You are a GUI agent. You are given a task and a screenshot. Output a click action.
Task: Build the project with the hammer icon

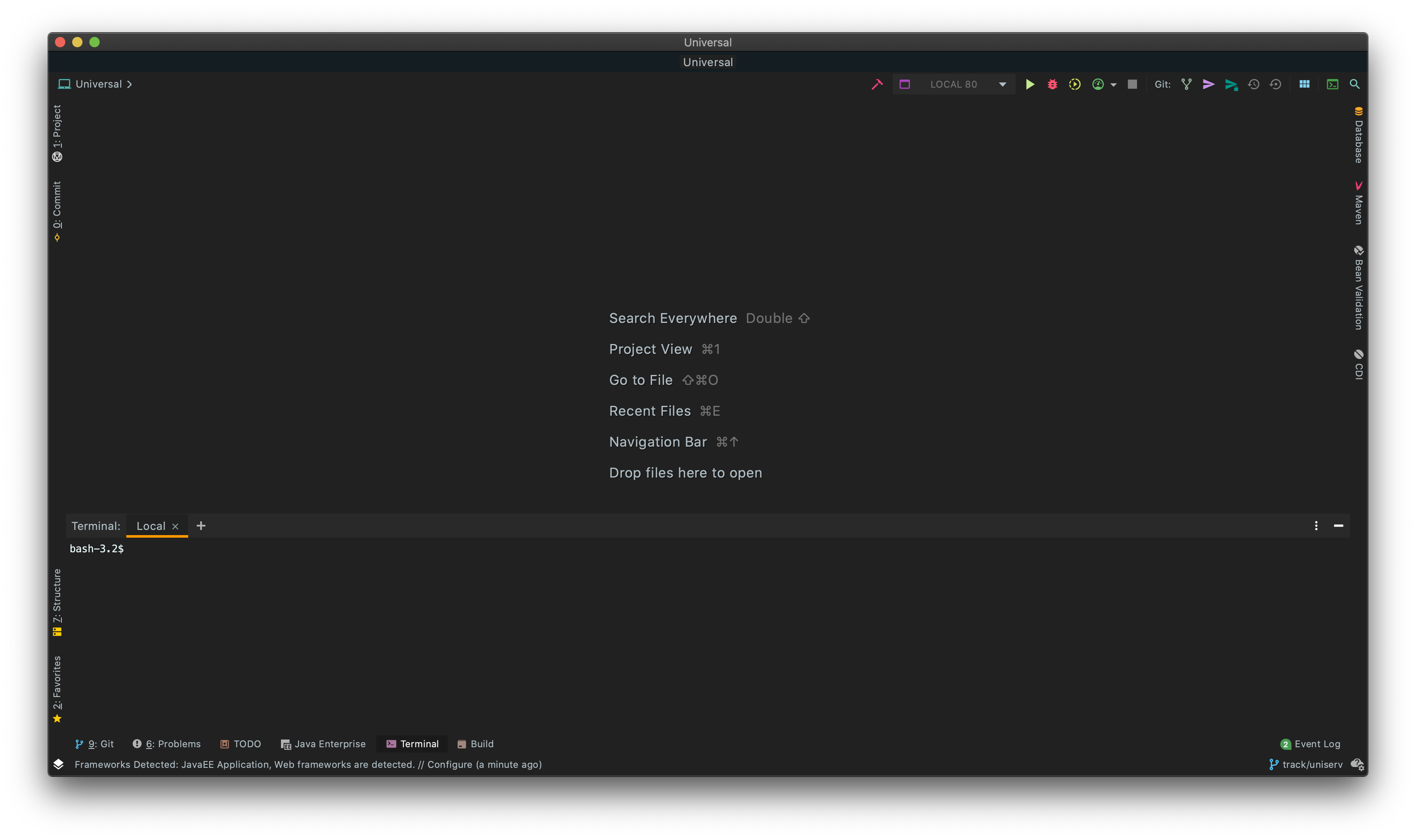tap(877, 84)
